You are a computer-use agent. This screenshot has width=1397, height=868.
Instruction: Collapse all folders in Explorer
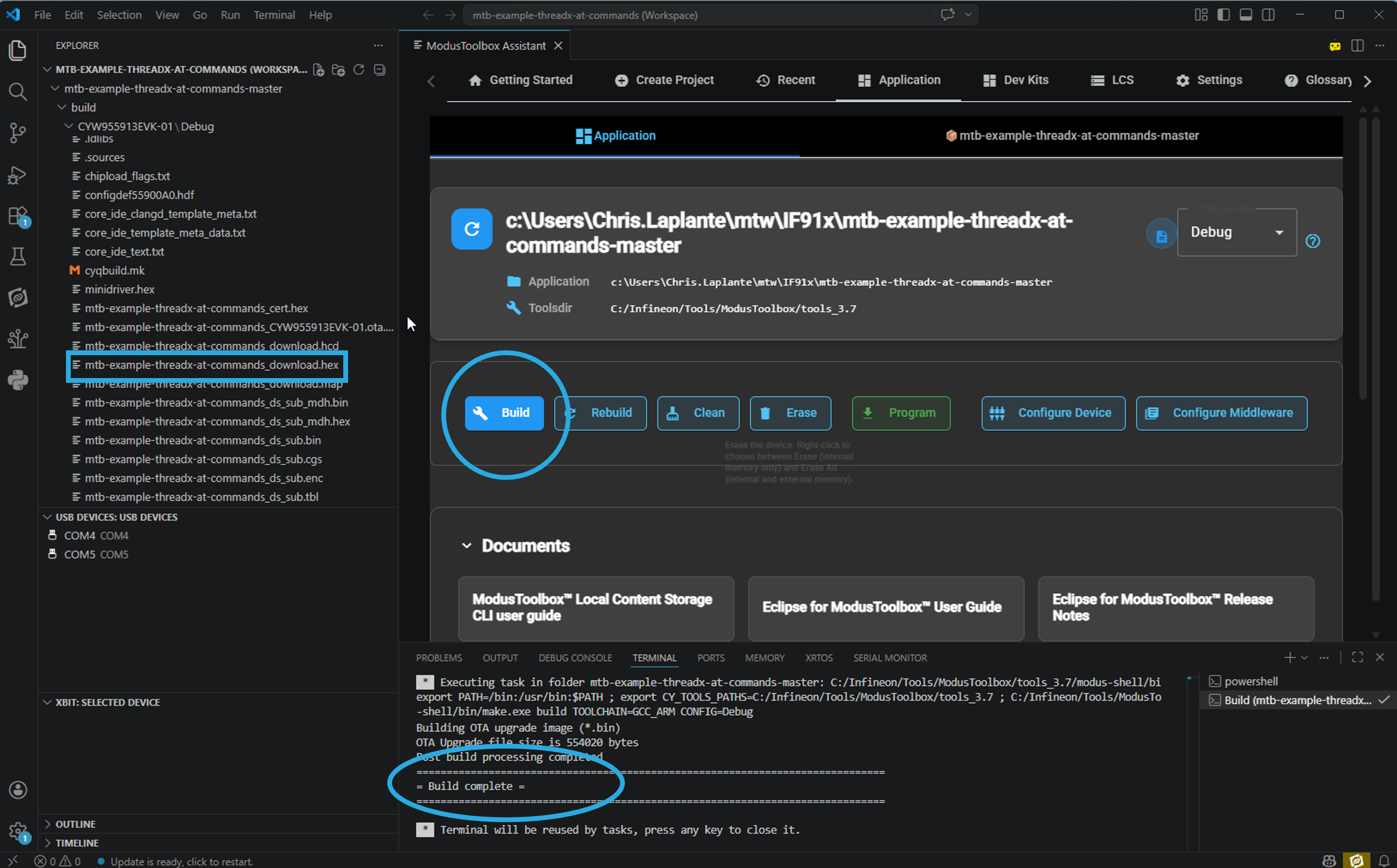click(380, 69)
